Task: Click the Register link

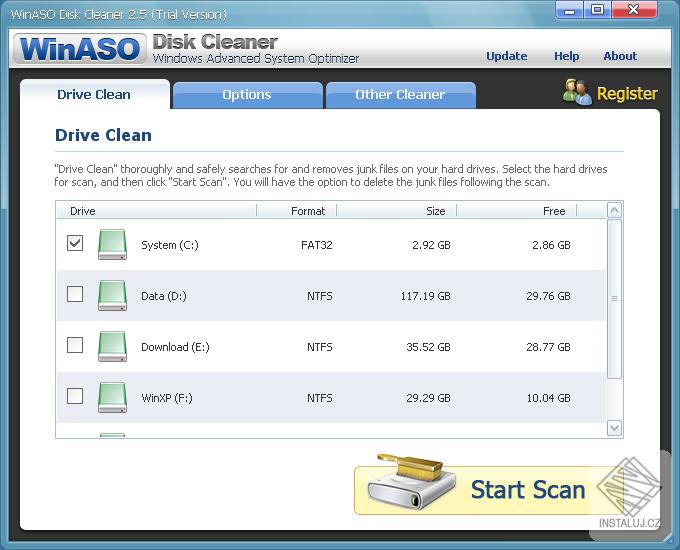Action: [627, 93]
